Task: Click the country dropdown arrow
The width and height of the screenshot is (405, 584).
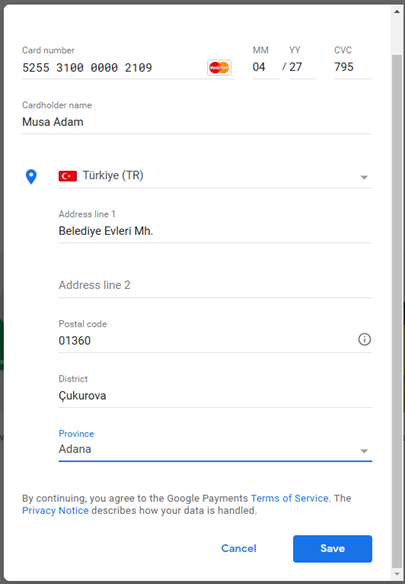Action: click(x=364, y=177)
